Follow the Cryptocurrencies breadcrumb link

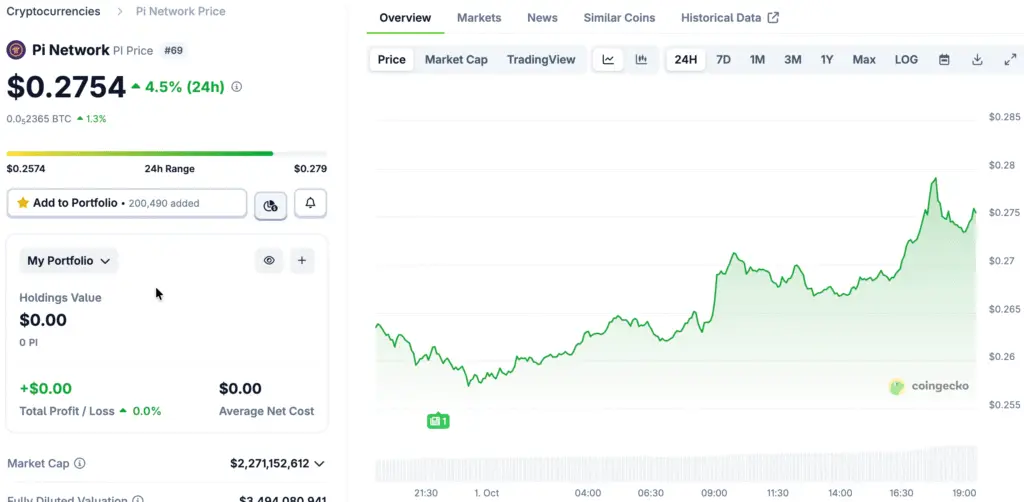53,11
